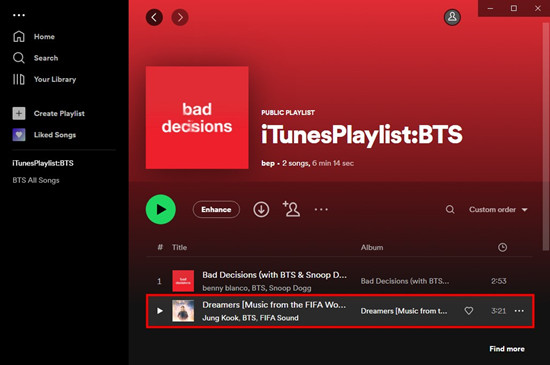
Task: Open the playlist more options dots
Action: (321, 209)
